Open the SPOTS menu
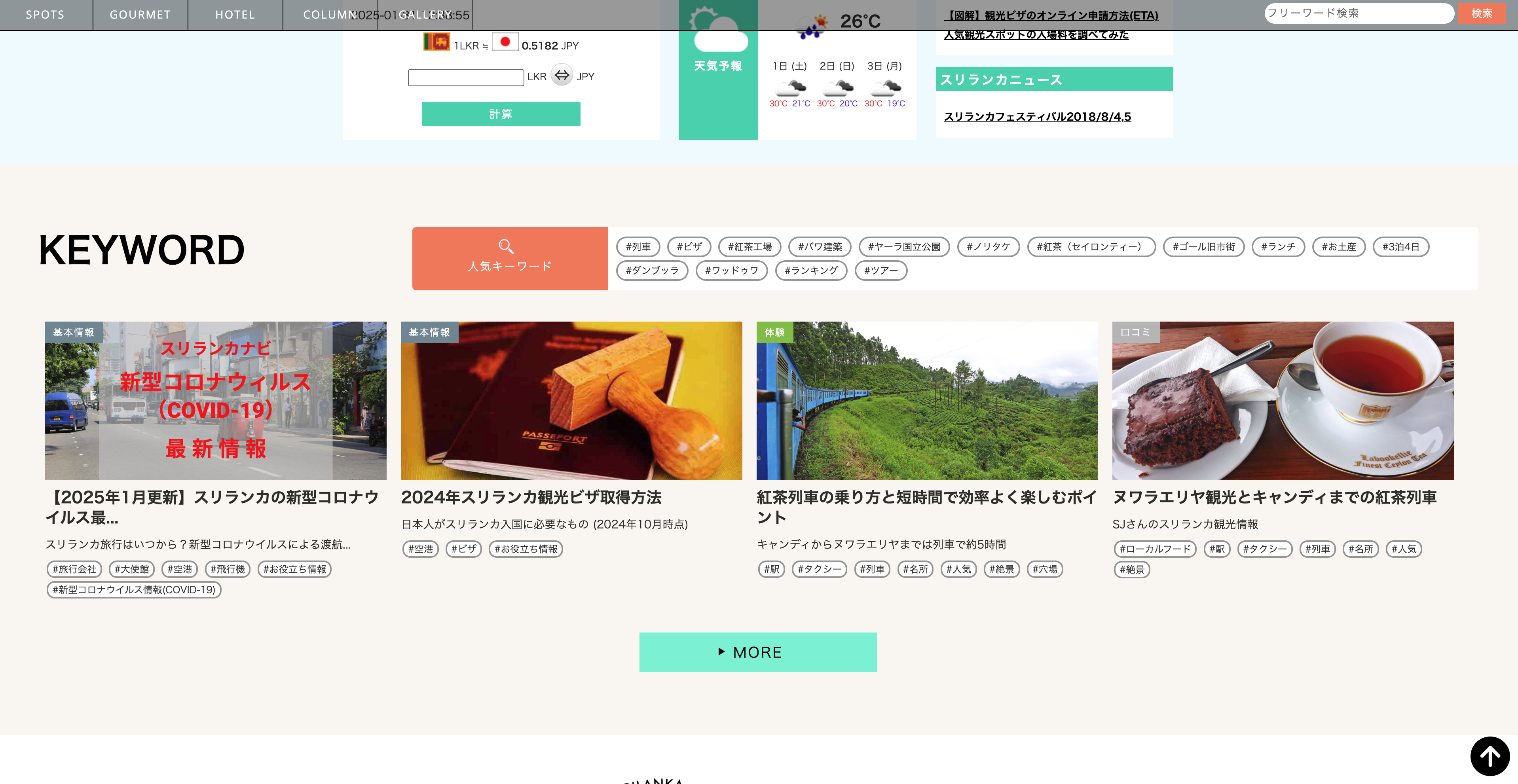 [x=46, y=15]
